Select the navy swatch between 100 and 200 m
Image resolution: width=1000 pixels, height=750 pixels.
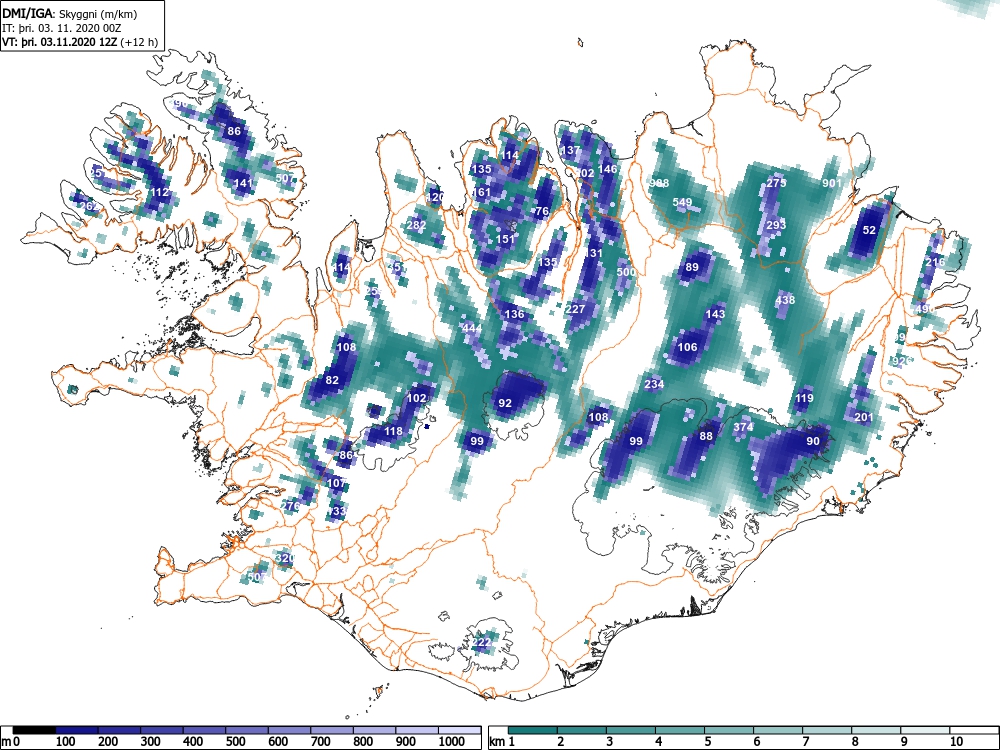click(x=77, y=730)
